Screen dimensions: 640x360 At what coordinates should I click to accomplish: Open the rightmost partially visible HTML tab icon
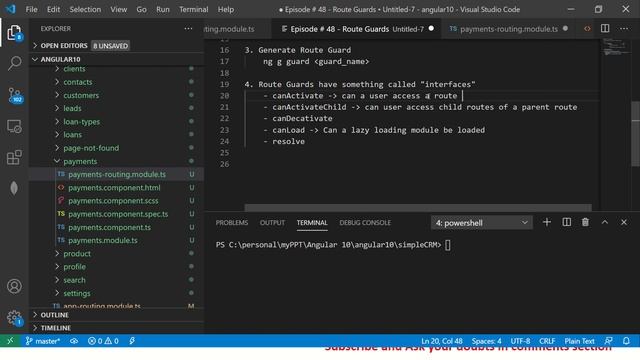[587, 29]
